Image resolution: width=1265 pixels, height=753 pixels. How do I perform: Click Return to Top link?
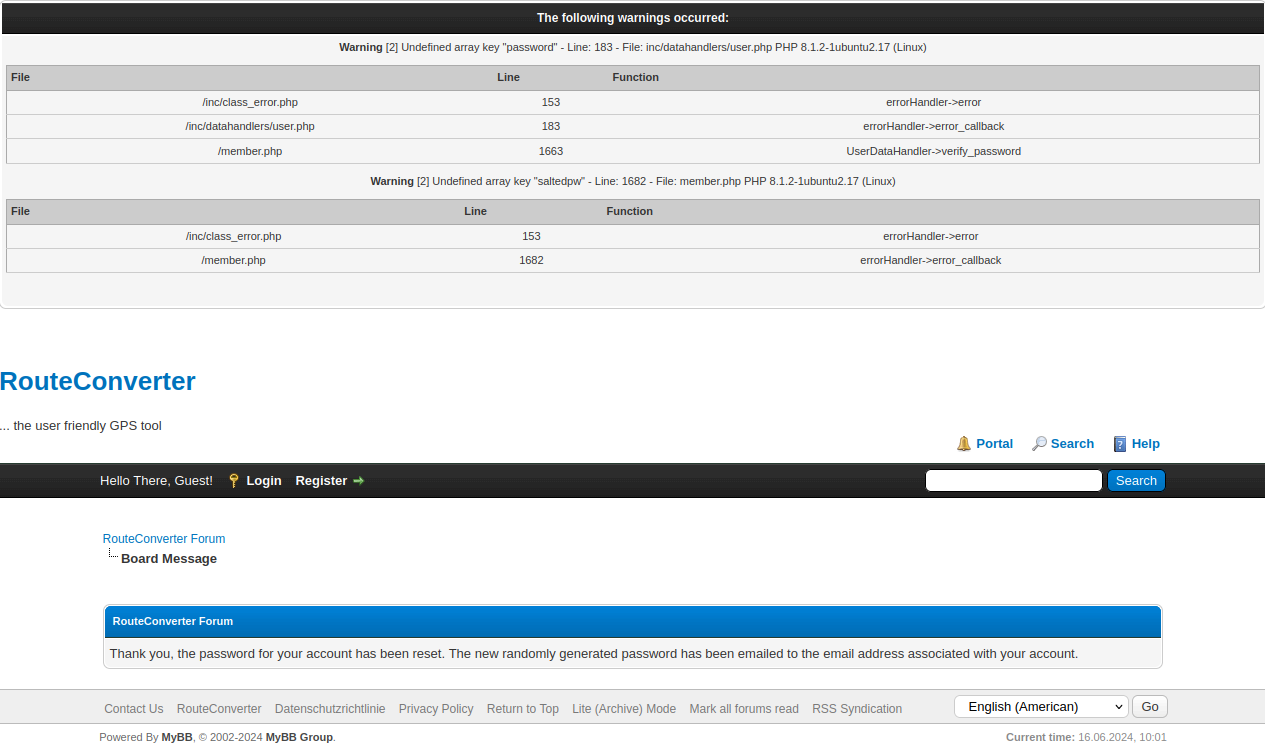coord(523,709)
